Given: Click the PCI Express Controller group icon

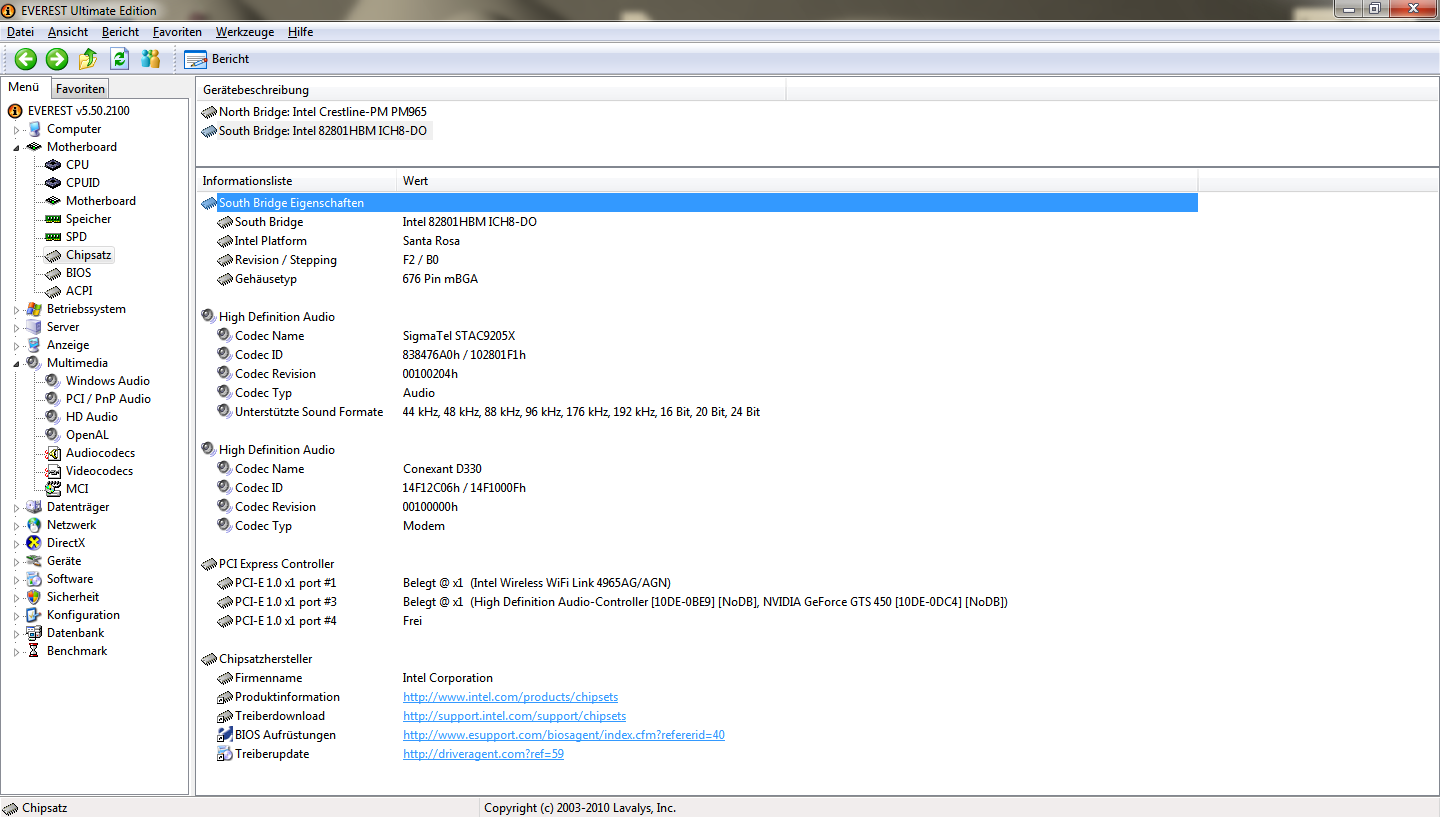Looking at the screenshot, I should pos(209,564).
